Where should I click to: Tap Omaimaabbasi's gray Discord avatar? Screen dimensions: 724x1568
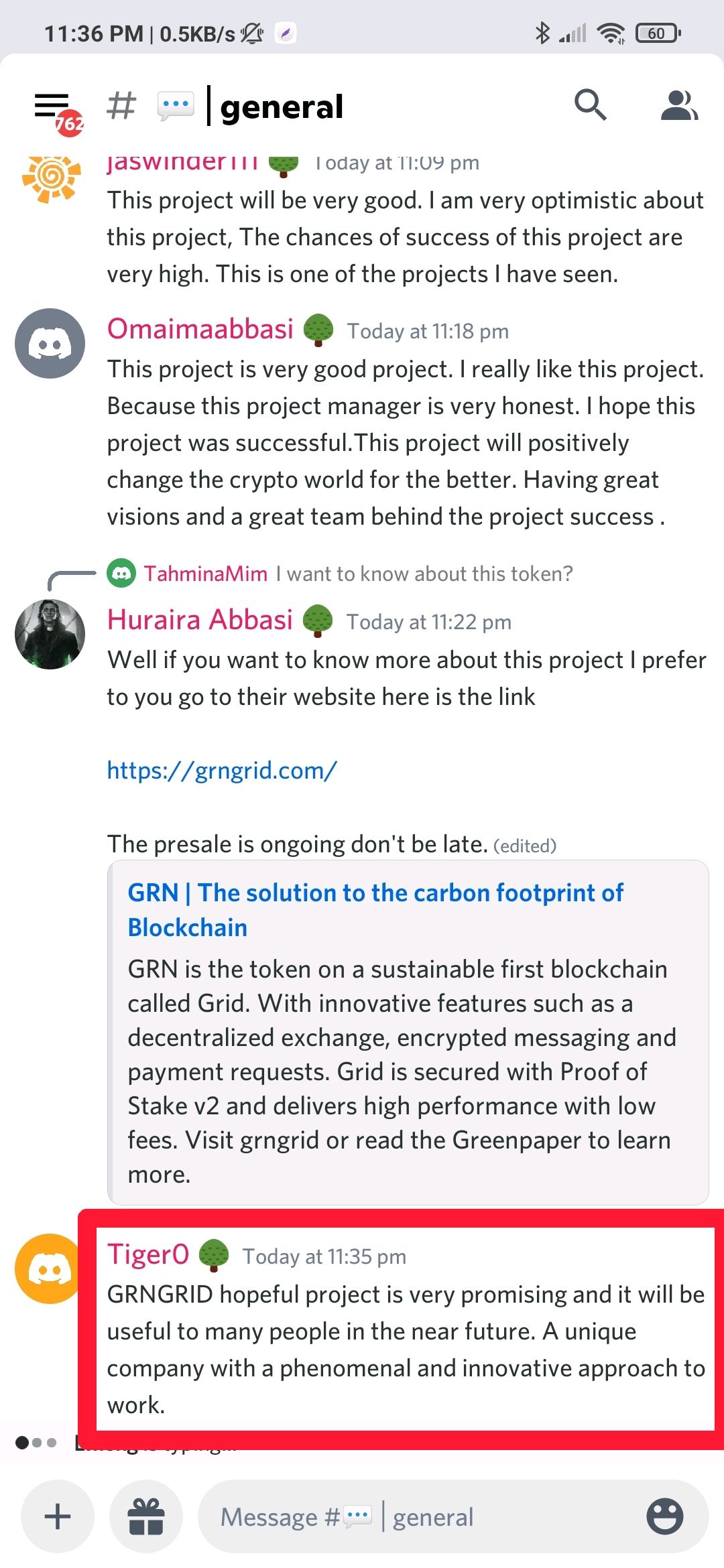click(50, 344)
